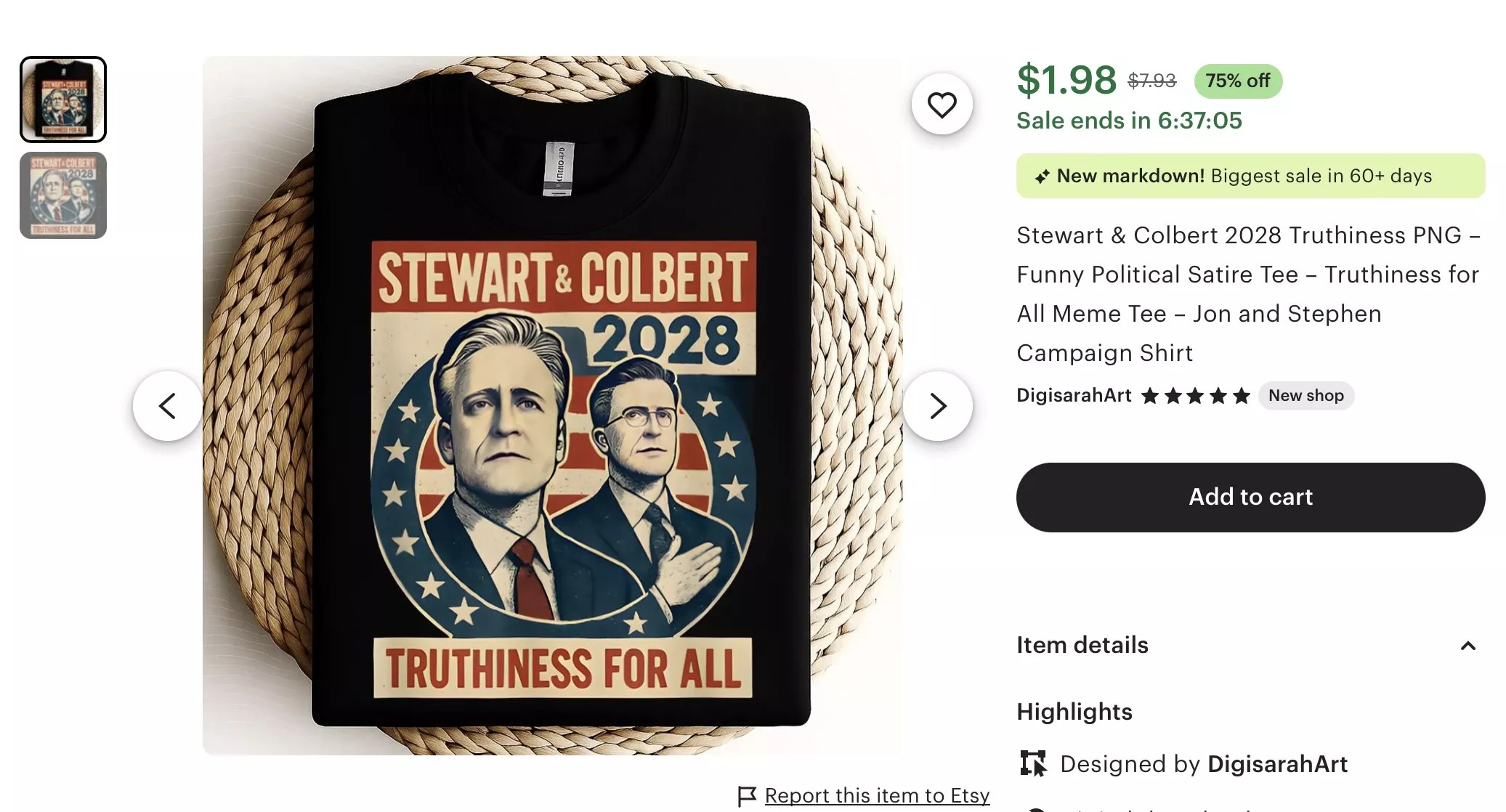Click the New markdown sale banner
Image resolution: width=1506 pixels, height=812 pixels.
(x=1250, y=176)
